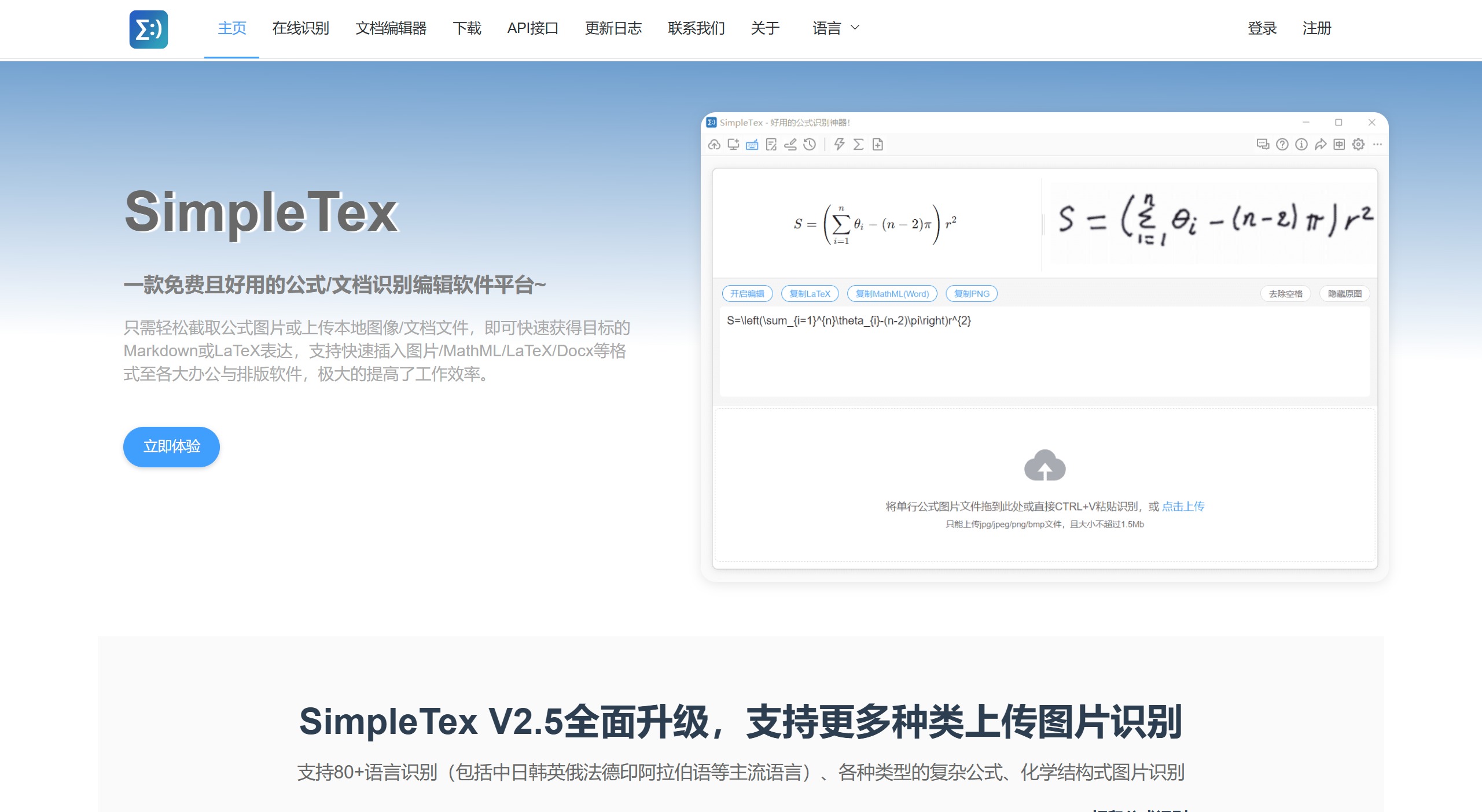1482x812 pixels.
Task: Click the 开启编辑 button
Action: (747, 294)
